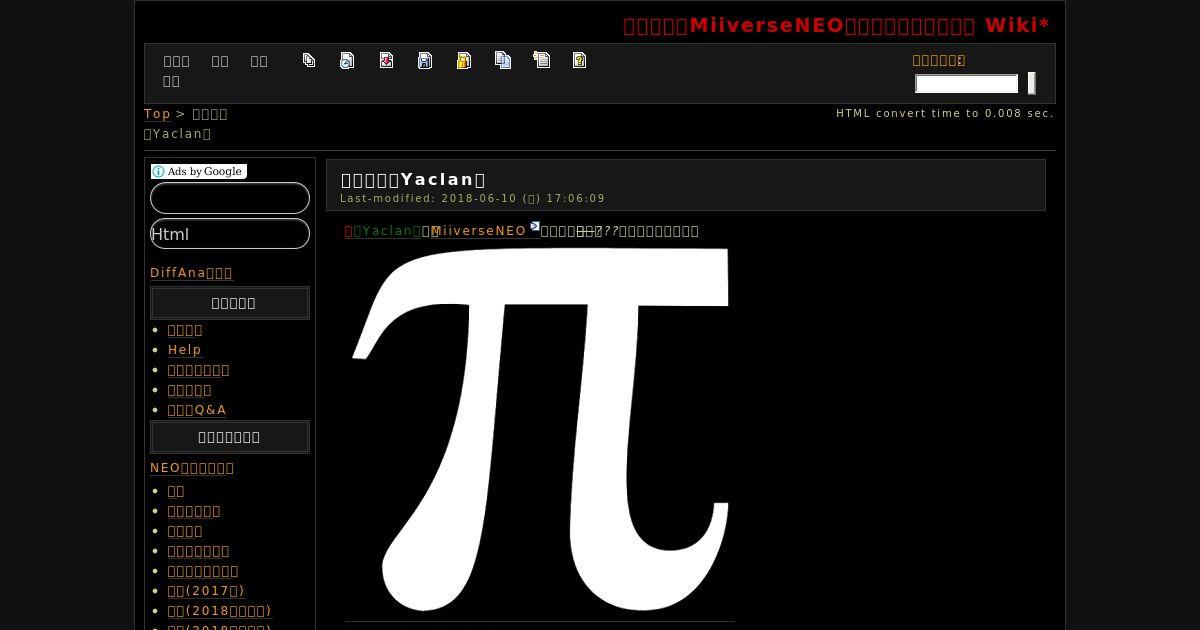Screen dimensions: 1200x630
Task: Open the DiffAna link in sidebar
Action: [191, 273]
